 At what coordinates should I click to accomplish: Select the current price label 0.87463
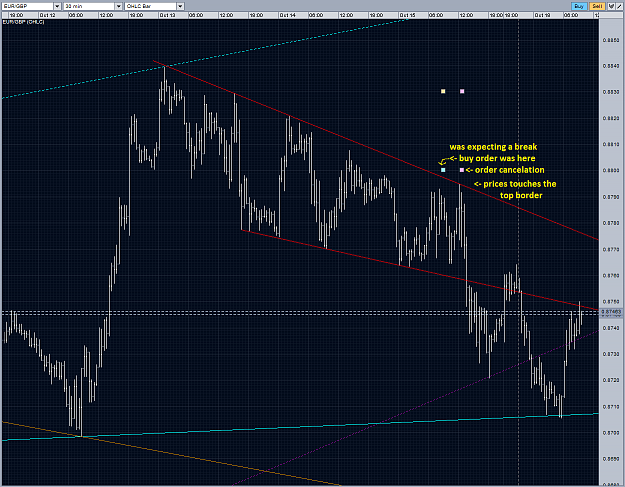pos(611,312)
